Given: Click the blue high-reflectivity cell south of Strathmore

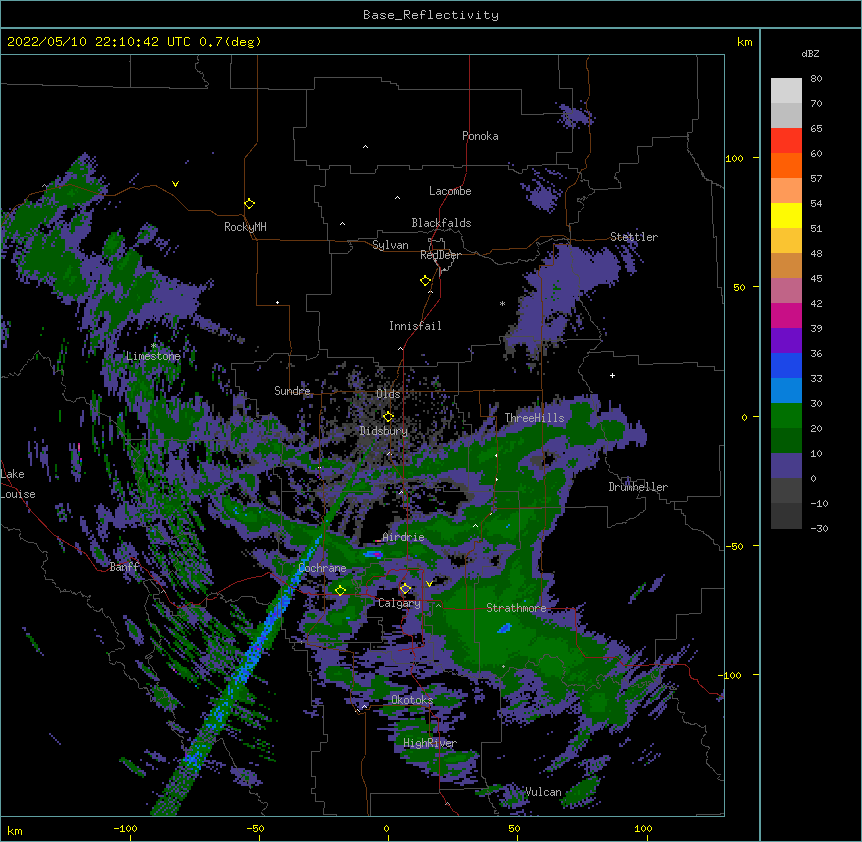Looking at the screenshot, I should [504, 627].
